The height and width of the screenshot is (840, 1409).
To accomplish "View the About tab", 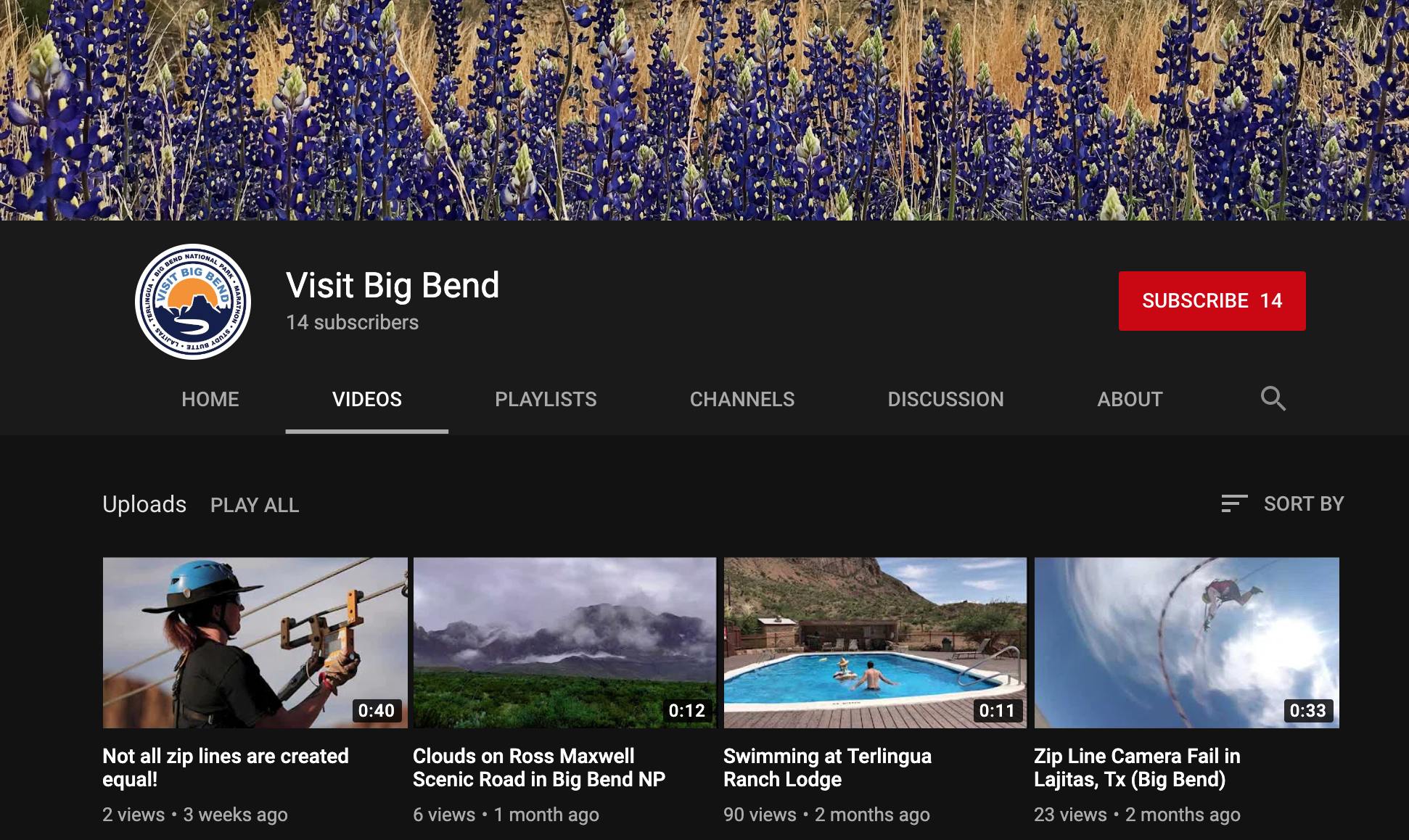I will [1130, 399].
